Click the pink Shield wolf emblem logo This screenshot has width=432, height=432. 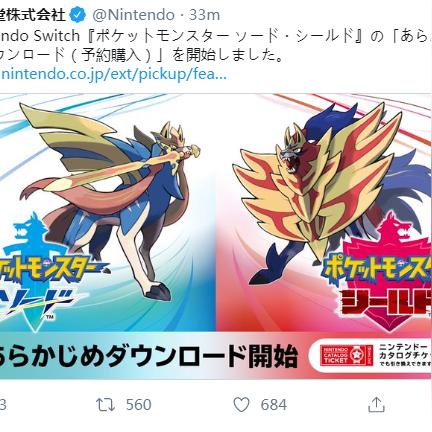[x=383, y=272]
